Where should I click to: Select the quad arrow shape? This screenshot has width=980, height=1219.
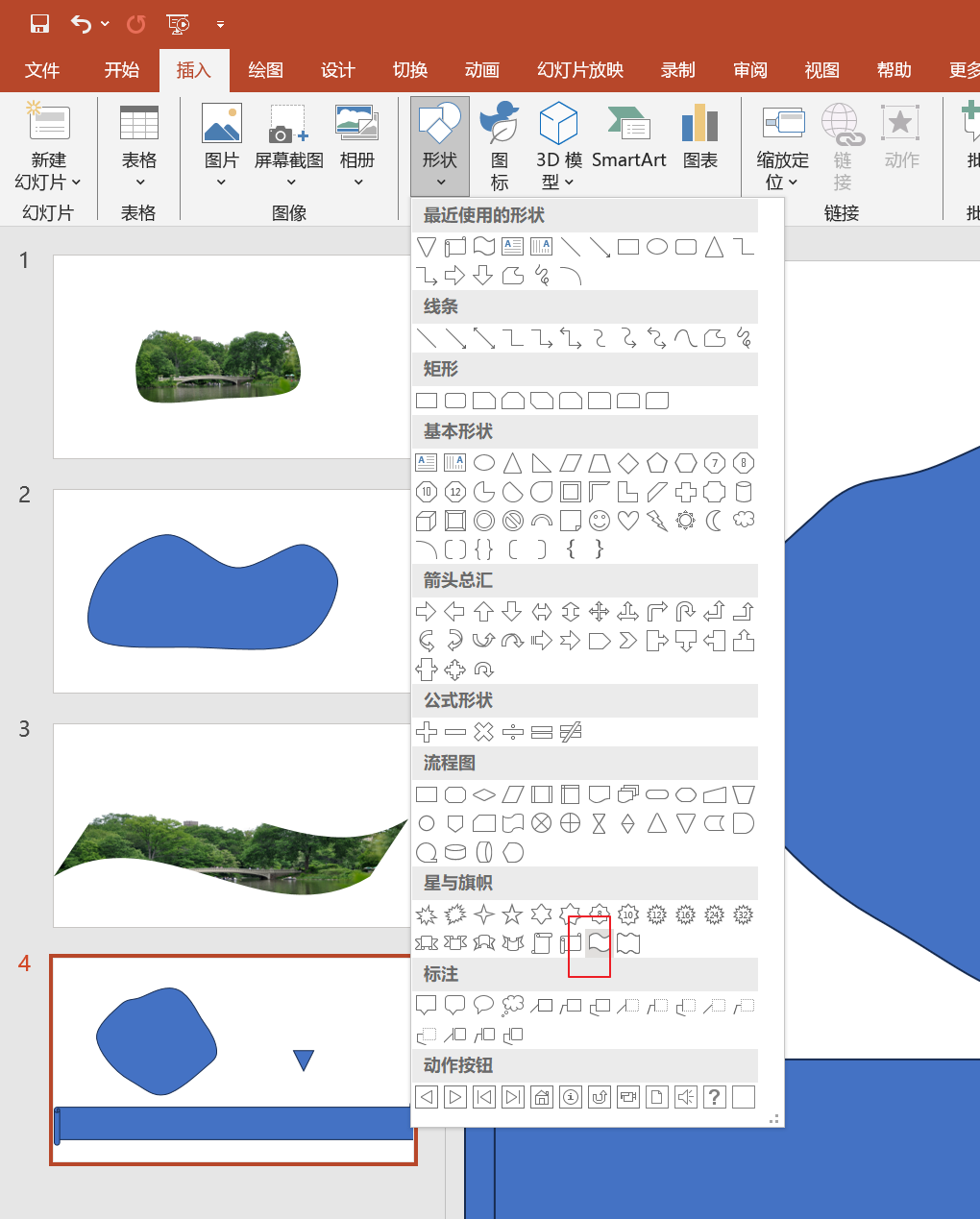point(600,612)
